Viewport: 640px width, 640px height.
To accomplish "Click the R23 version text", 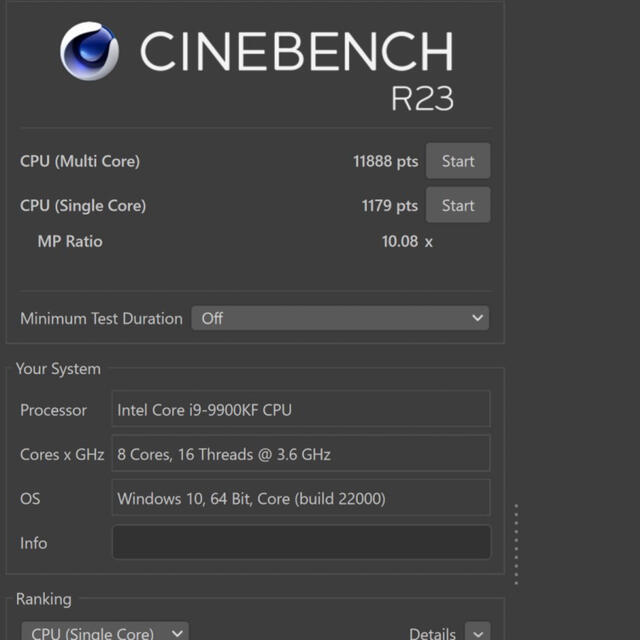I will pos(422,98).
